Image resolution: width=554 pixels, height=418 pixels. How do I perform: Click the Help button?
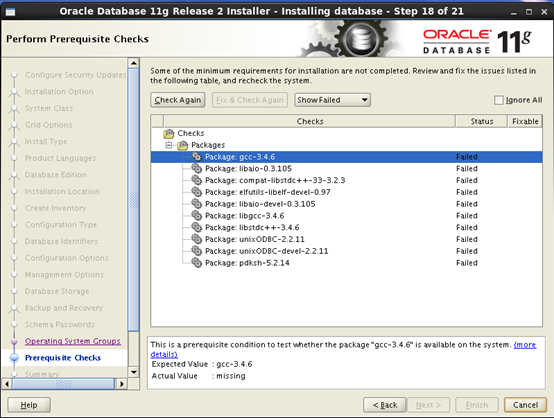tap(29, 405)
